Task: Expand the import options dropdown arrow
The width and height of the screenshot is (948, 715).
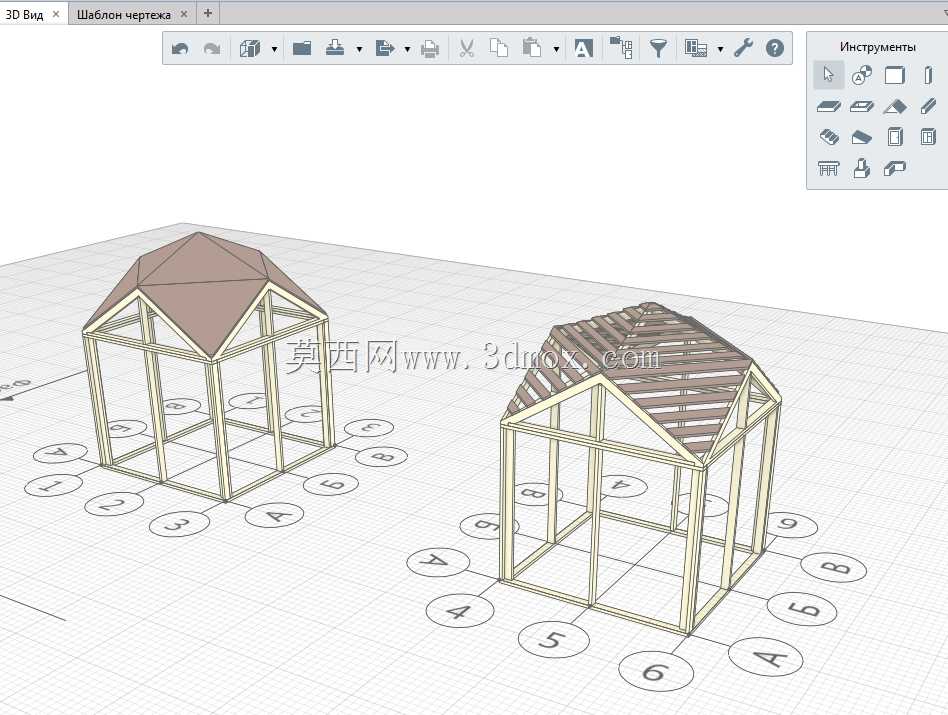Action: (x=359, y=49)
